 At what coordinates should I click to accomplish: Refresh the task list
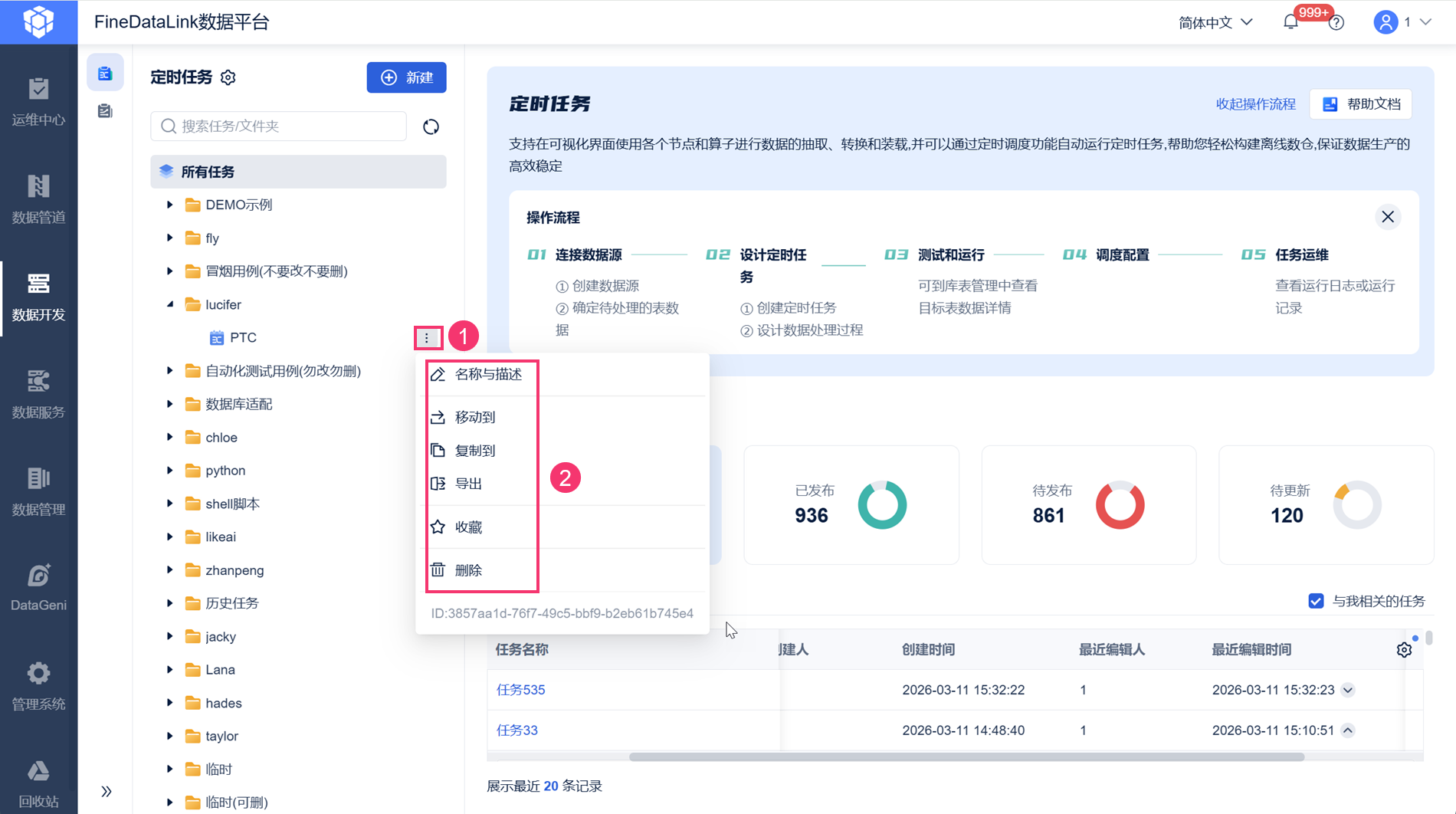431,126
